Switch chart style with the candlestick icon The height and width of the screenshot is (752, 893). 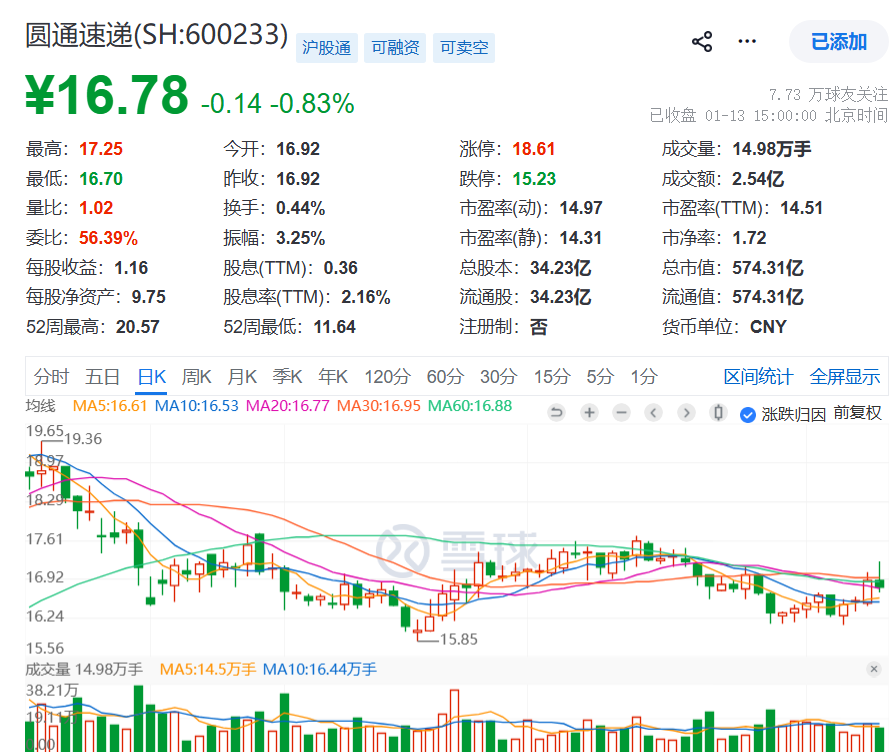pos(717,413)
